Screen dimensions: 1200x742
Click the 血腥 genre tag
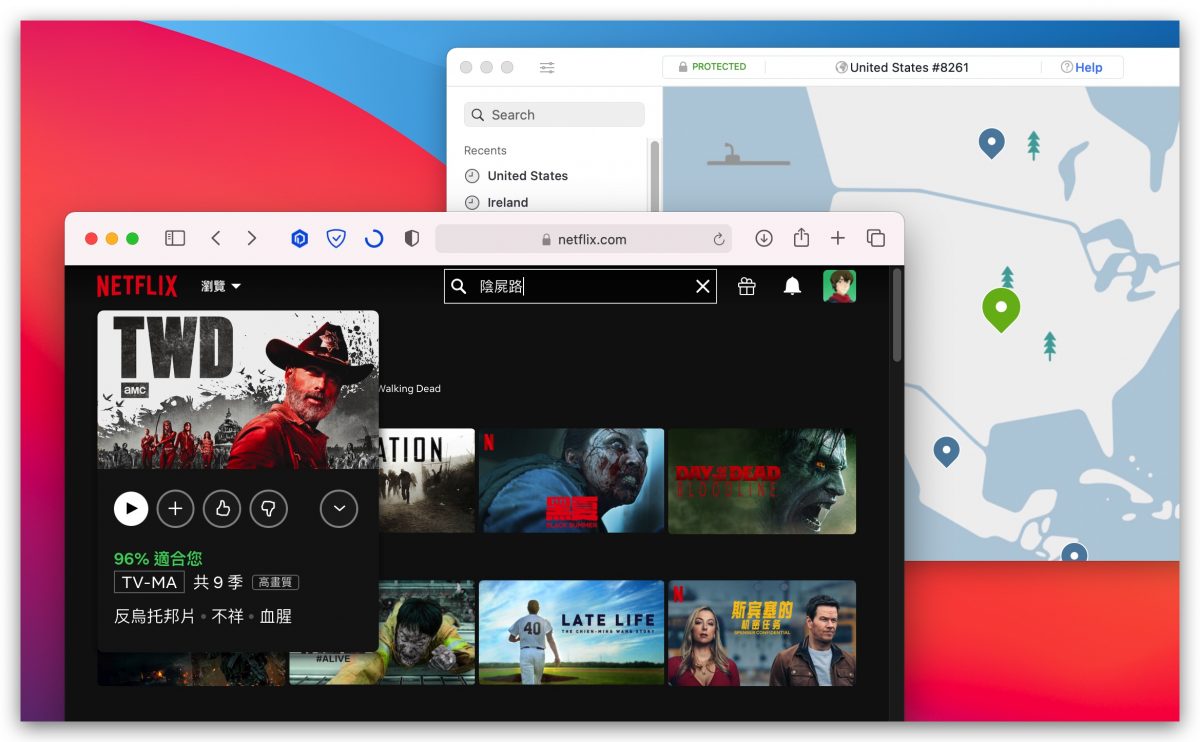[276, 617]
